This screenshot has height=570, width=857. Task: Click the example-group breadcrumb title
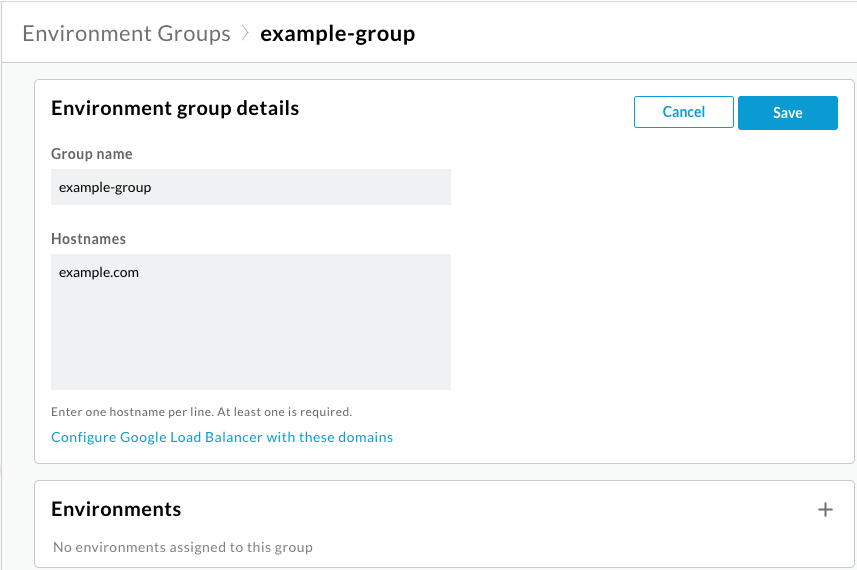coord(337,34)
